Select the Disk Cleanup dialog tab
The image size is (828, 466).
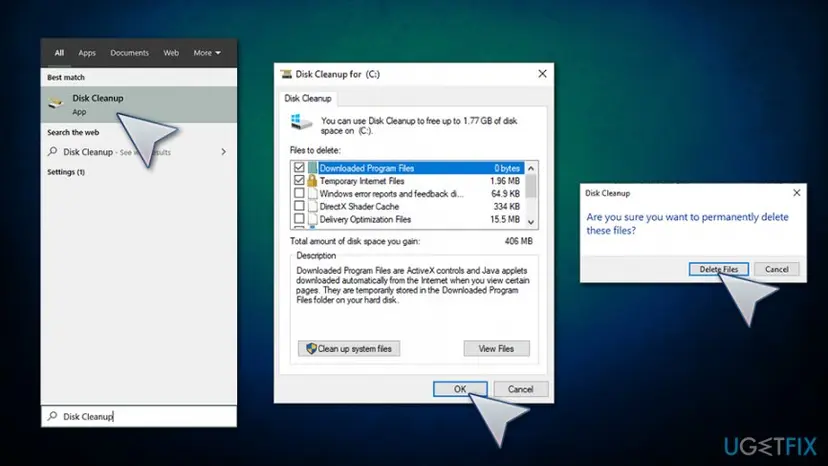(308, 98)
